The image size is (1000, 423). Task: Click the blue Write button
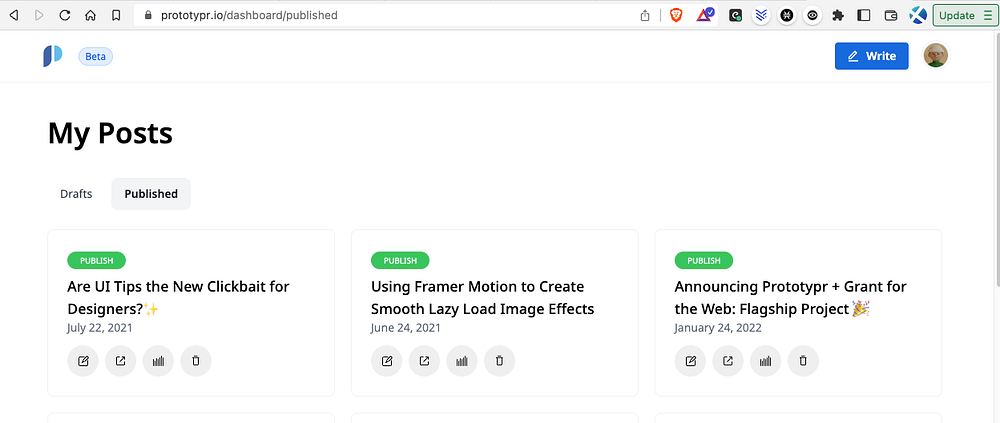(x=871, y=56)
